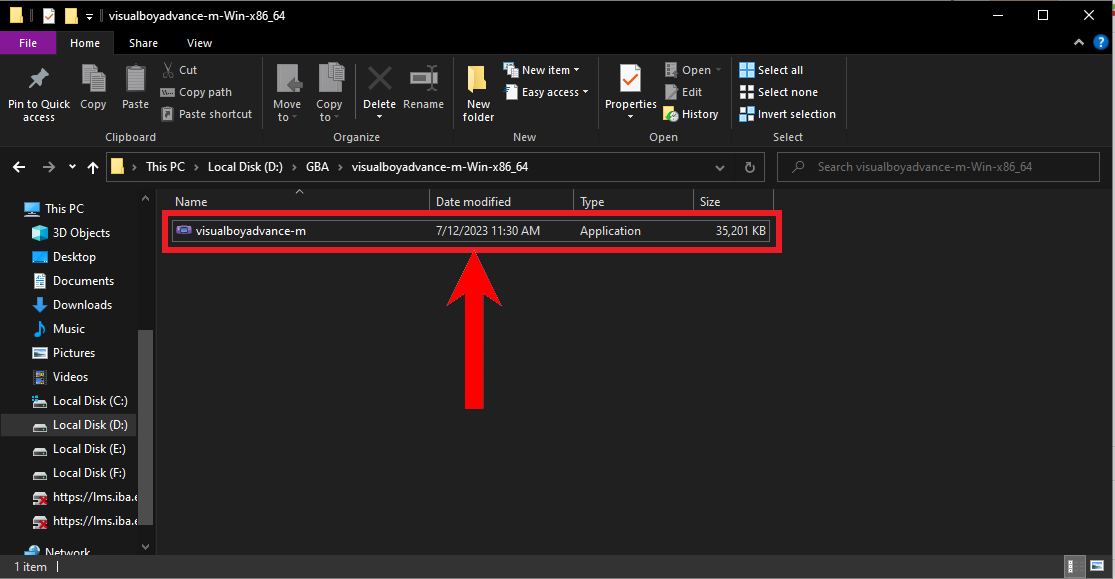Image resolution: width=1115 pixels, height=579 pixels.
Task: Click Invert selection
Action: pos(787,114)
